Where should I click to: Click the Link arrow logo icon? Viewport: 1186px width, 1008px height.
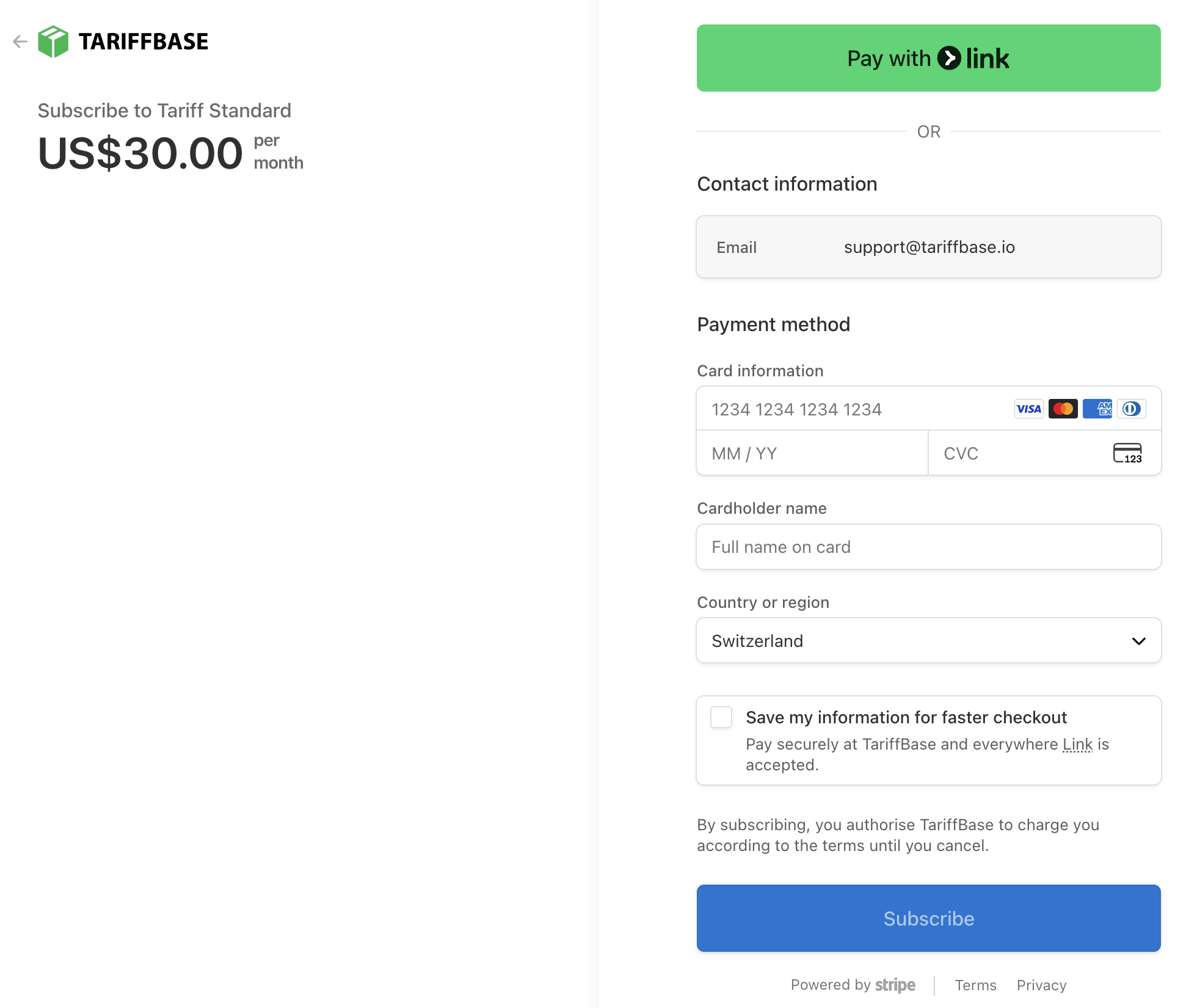click(949, 59)
